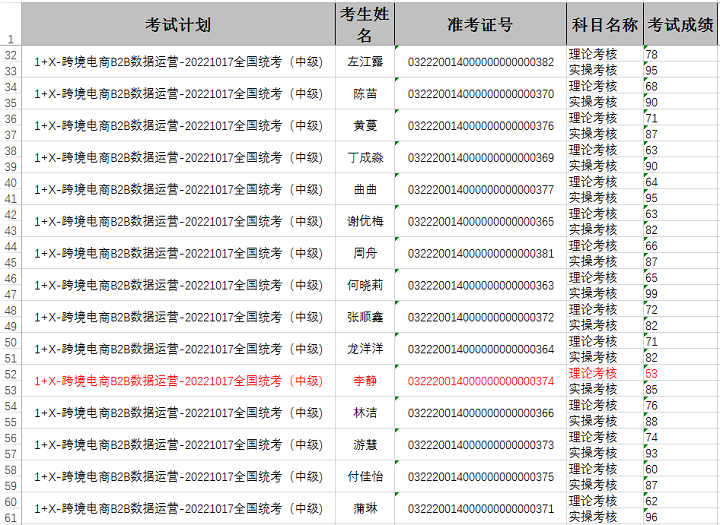The width and height of the screenshot is (720, 525).
Task: Click the name cell 张顺鑫
Action: click(365, 317)
